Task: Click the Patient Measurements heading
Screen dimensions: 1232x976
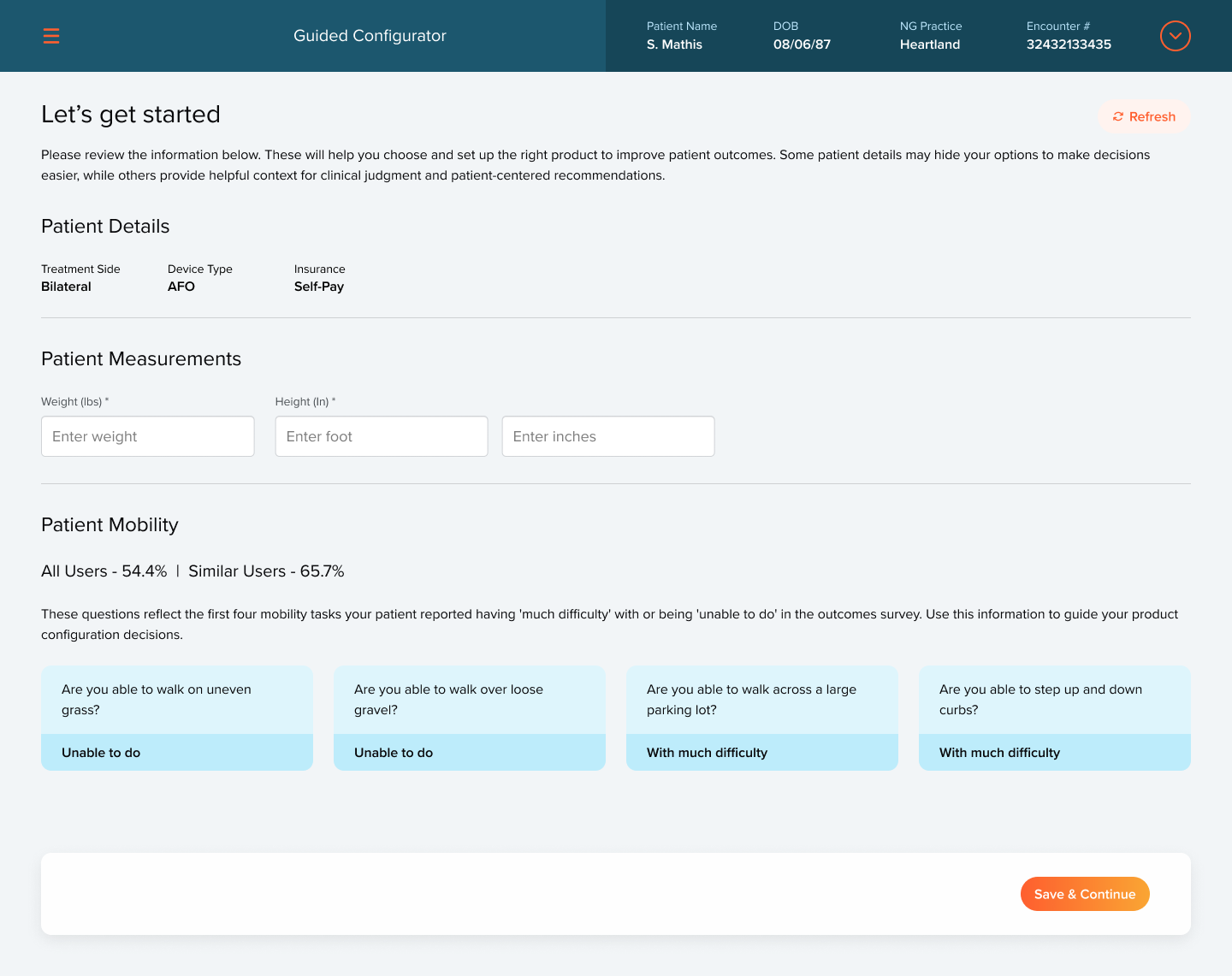Action: tap(141, 359)
